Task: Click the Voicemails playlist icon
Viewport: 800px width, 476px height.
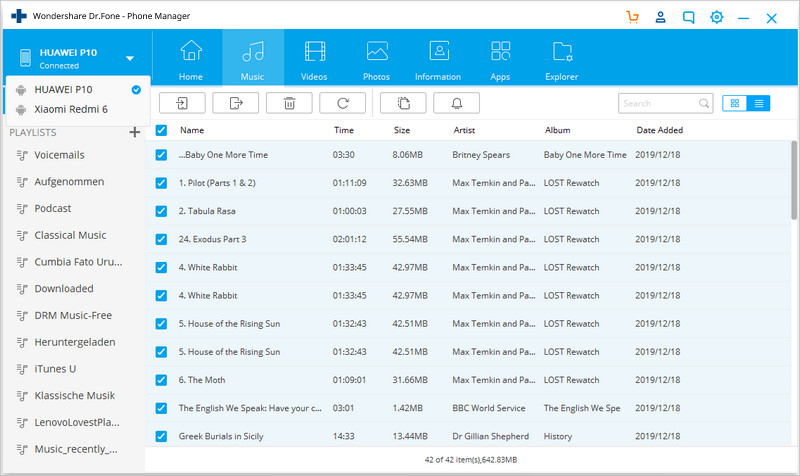Action: (22, 155)
